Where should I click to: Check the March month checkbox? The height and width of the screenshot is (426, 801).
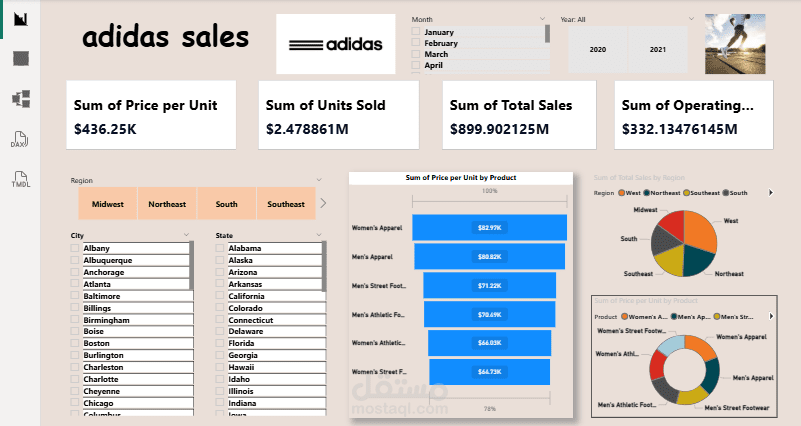click(x=416, y=54)
